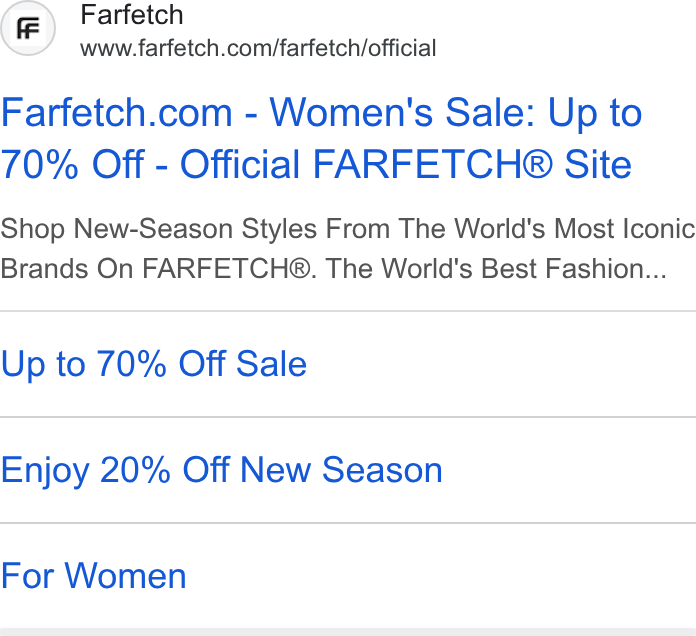This screenshot has height=636, width=696.
Task: Click the word "Women's" in the blue headline
Action: click(351, 113)
